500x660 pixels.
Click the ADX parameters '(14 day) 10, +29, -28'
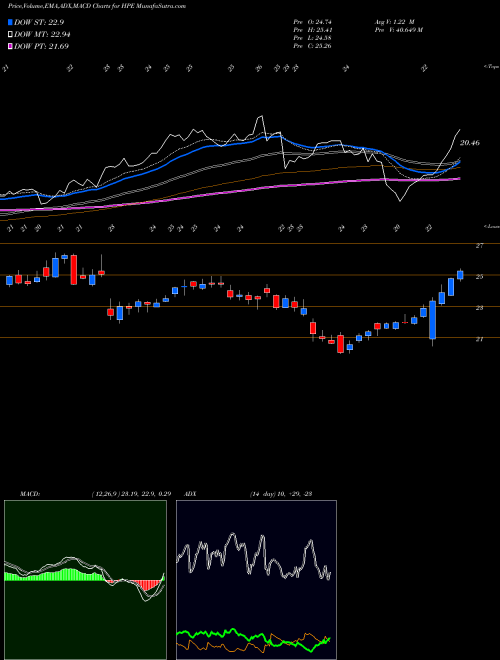pos(280,494)
